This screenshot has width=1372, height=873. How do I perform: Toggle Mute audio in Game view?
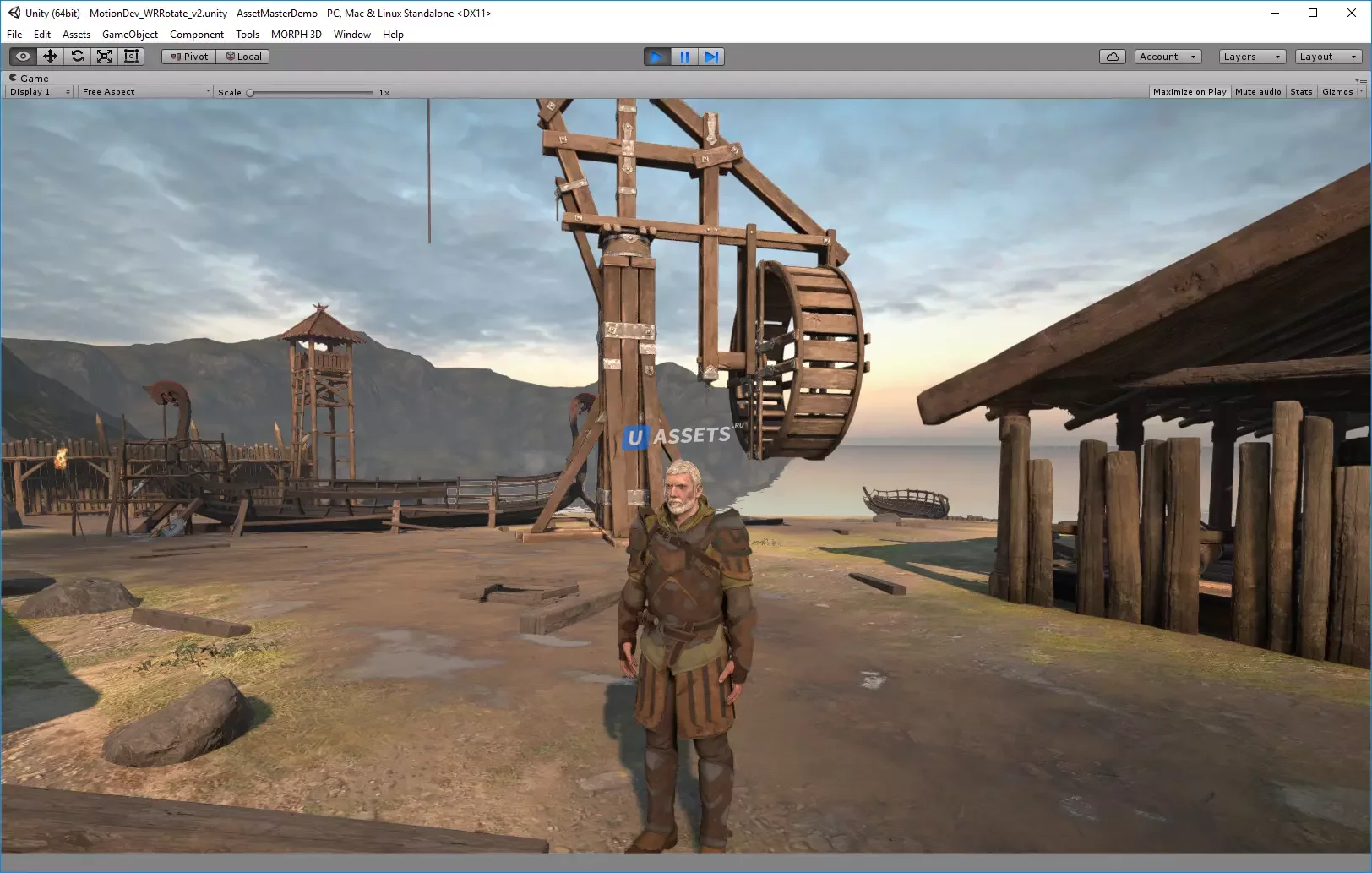1257,91
